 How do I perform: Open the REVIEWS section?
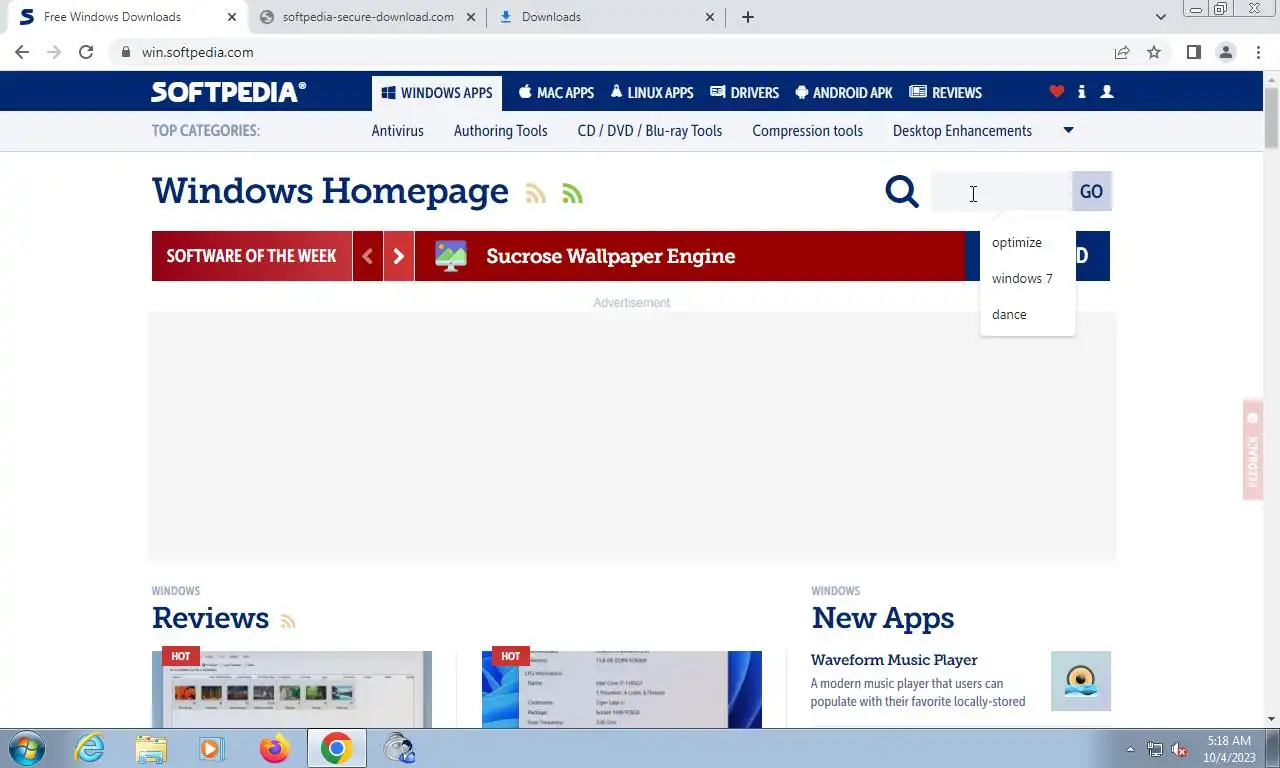946,93
